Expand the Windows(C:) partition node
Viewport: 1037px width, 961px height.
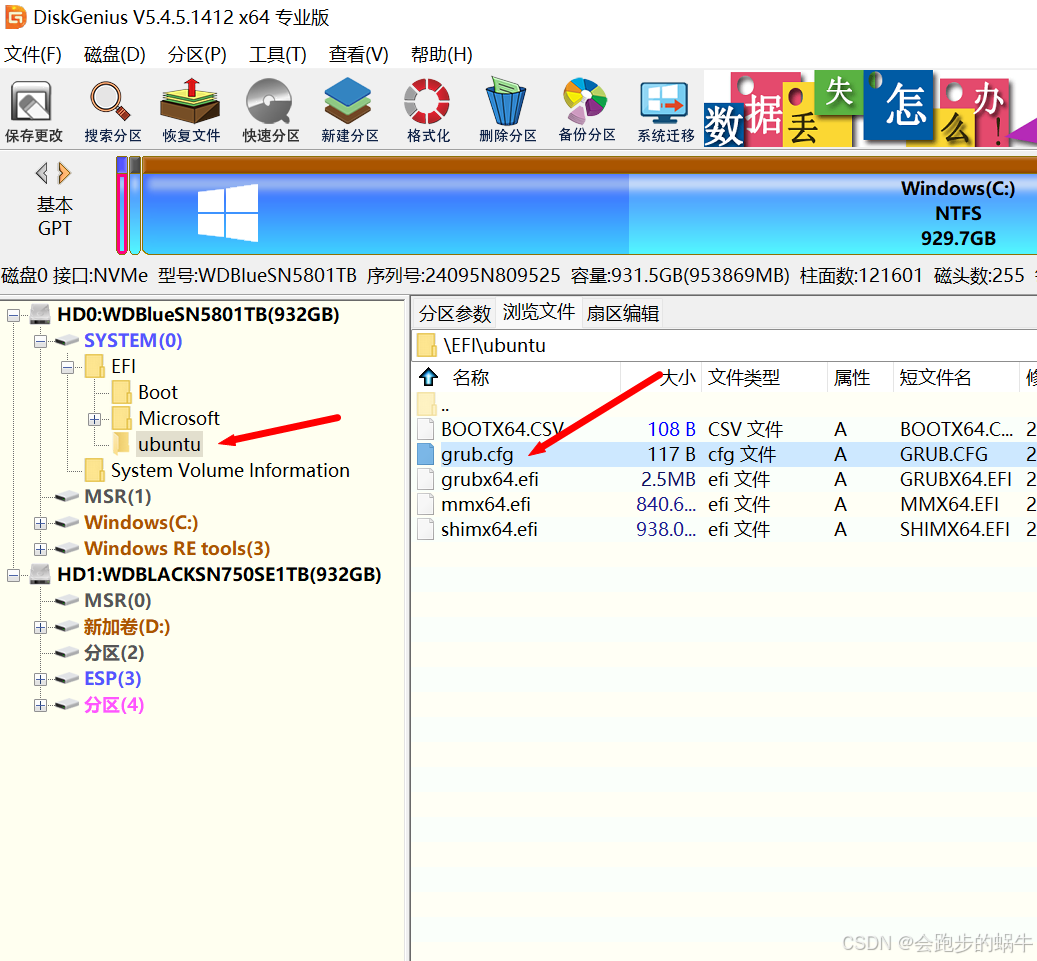click(40, 523)
